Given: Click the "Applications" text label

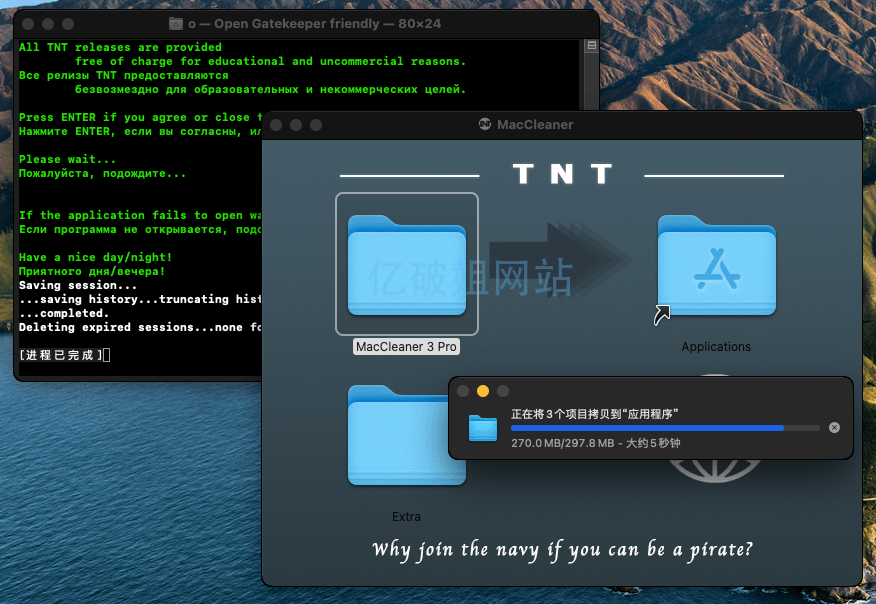Looking at the screenshot, I should coord(716,347).
